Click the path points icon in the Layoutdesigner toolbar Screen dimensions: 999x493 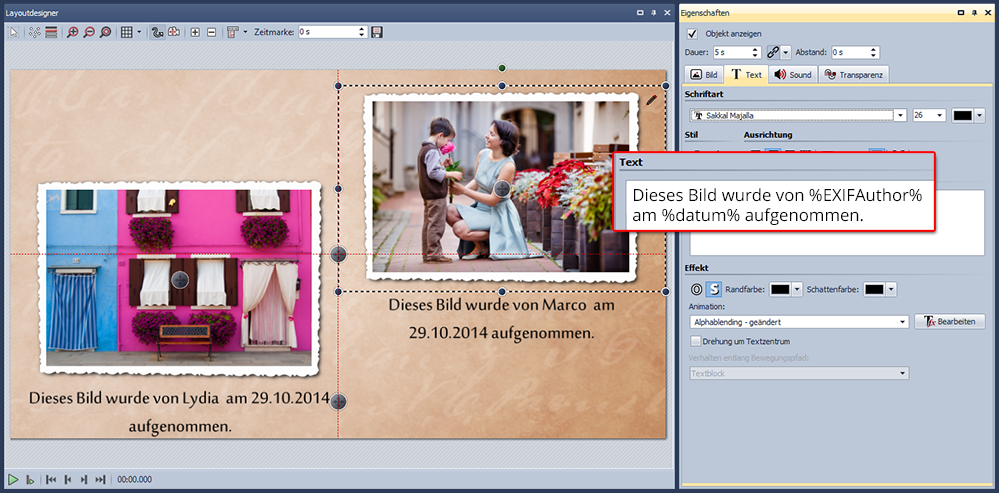(x=34, y=32)
